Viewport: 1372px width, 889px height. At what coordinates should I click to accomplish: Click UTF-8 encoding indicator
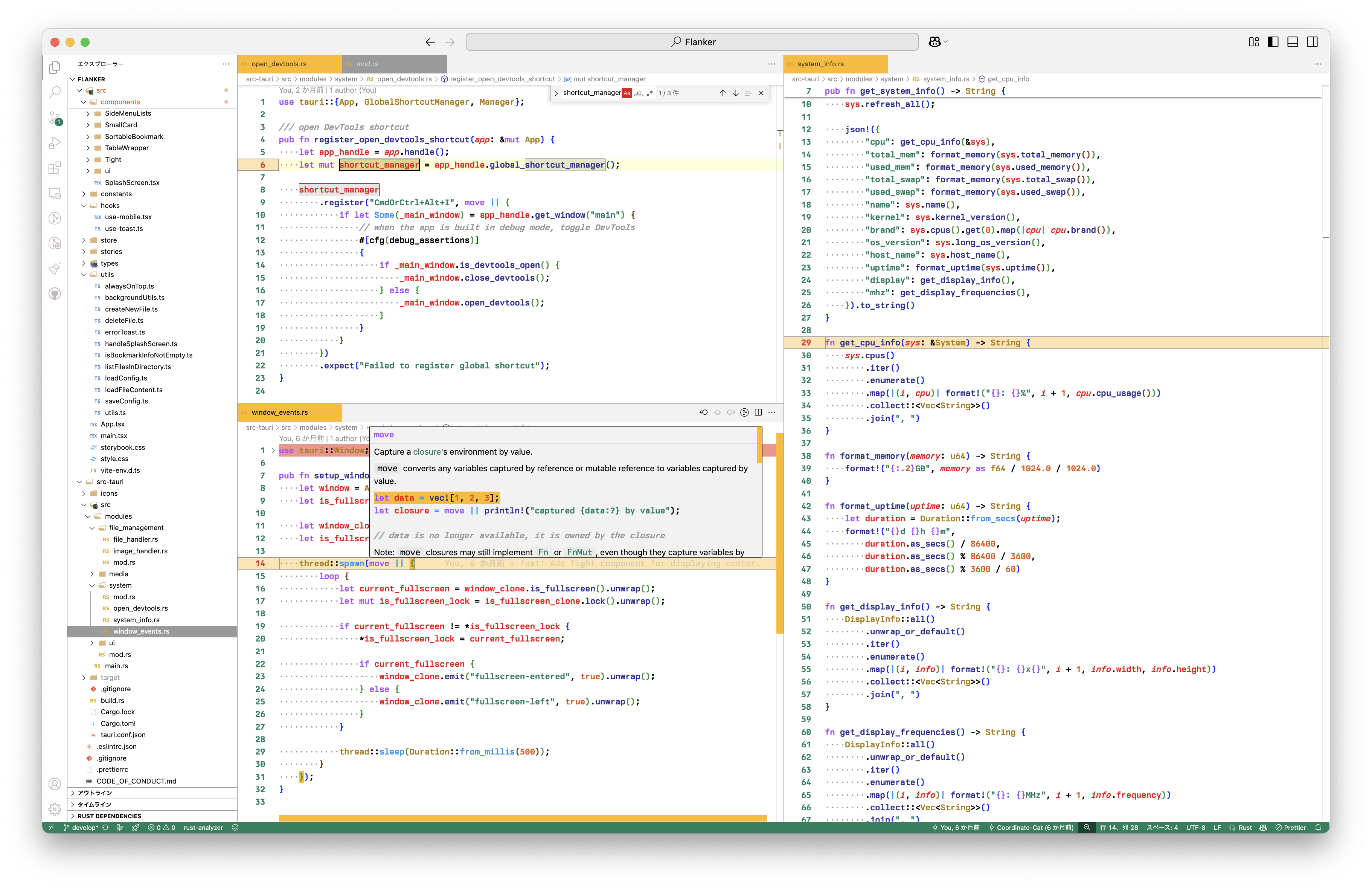(1195, 827)
